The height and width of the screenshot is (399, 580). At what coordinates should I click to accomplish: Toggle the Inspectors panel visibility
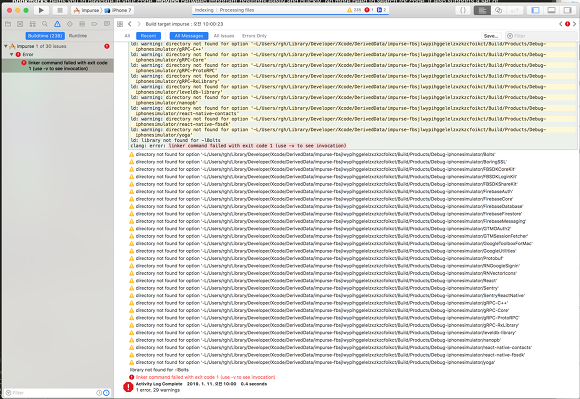coord(567,10)
